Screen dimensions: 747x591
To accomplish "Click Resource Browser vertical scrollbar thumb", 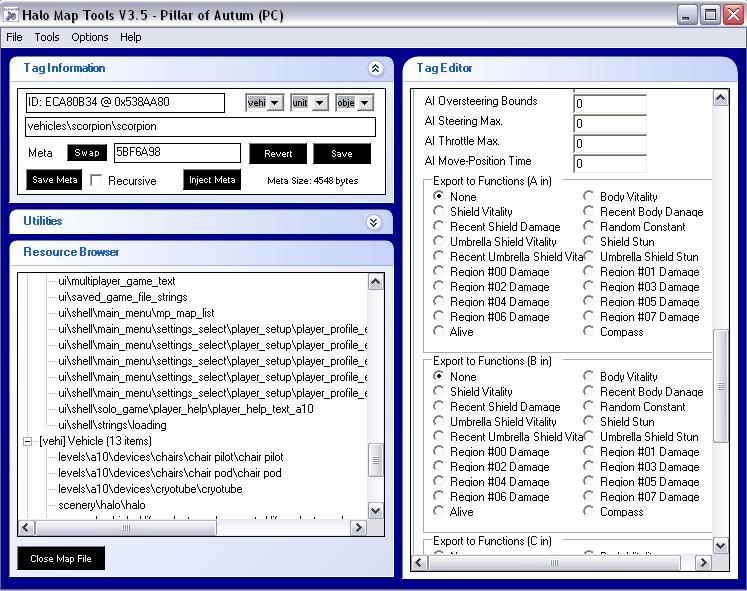I will coord(375,460).
